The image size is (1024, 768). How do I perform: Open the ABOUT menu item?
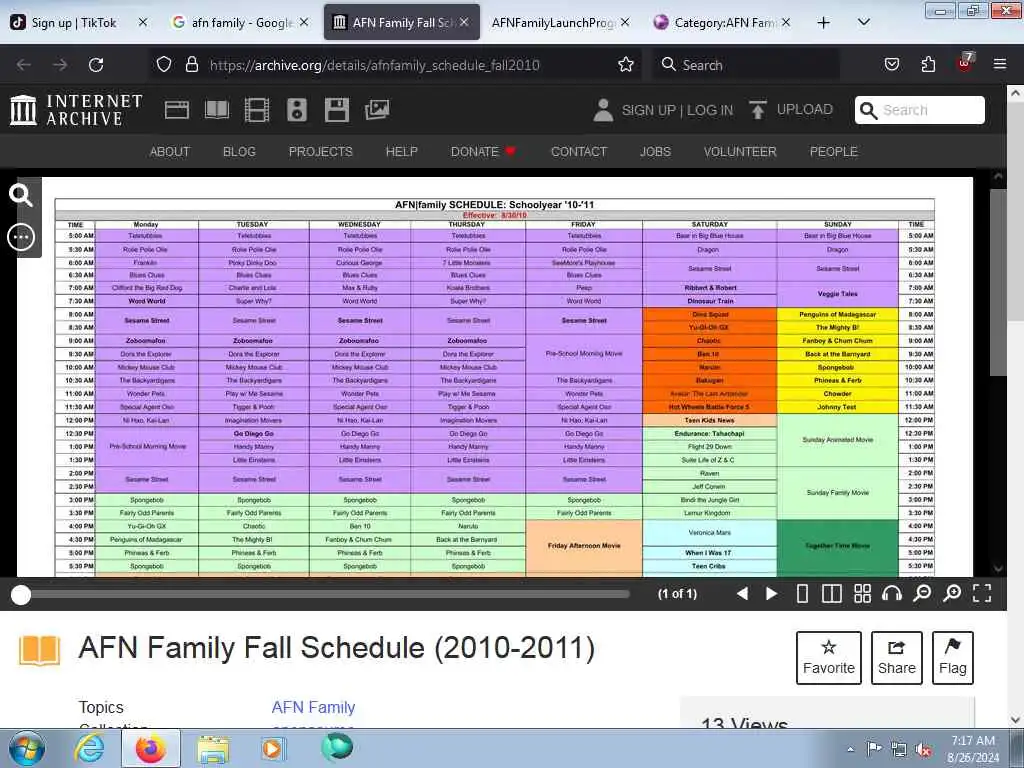click(170, 152)
